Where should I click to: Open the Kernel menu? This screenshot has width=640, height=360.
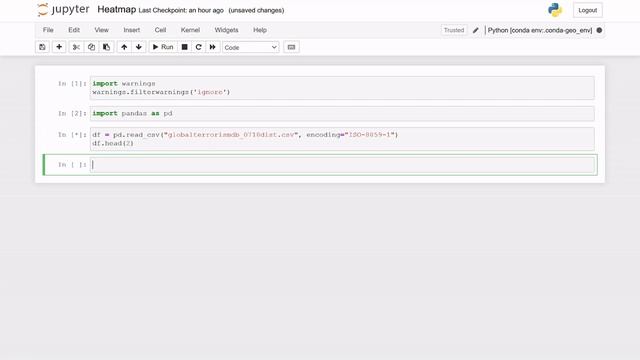[x=190, y=30]
